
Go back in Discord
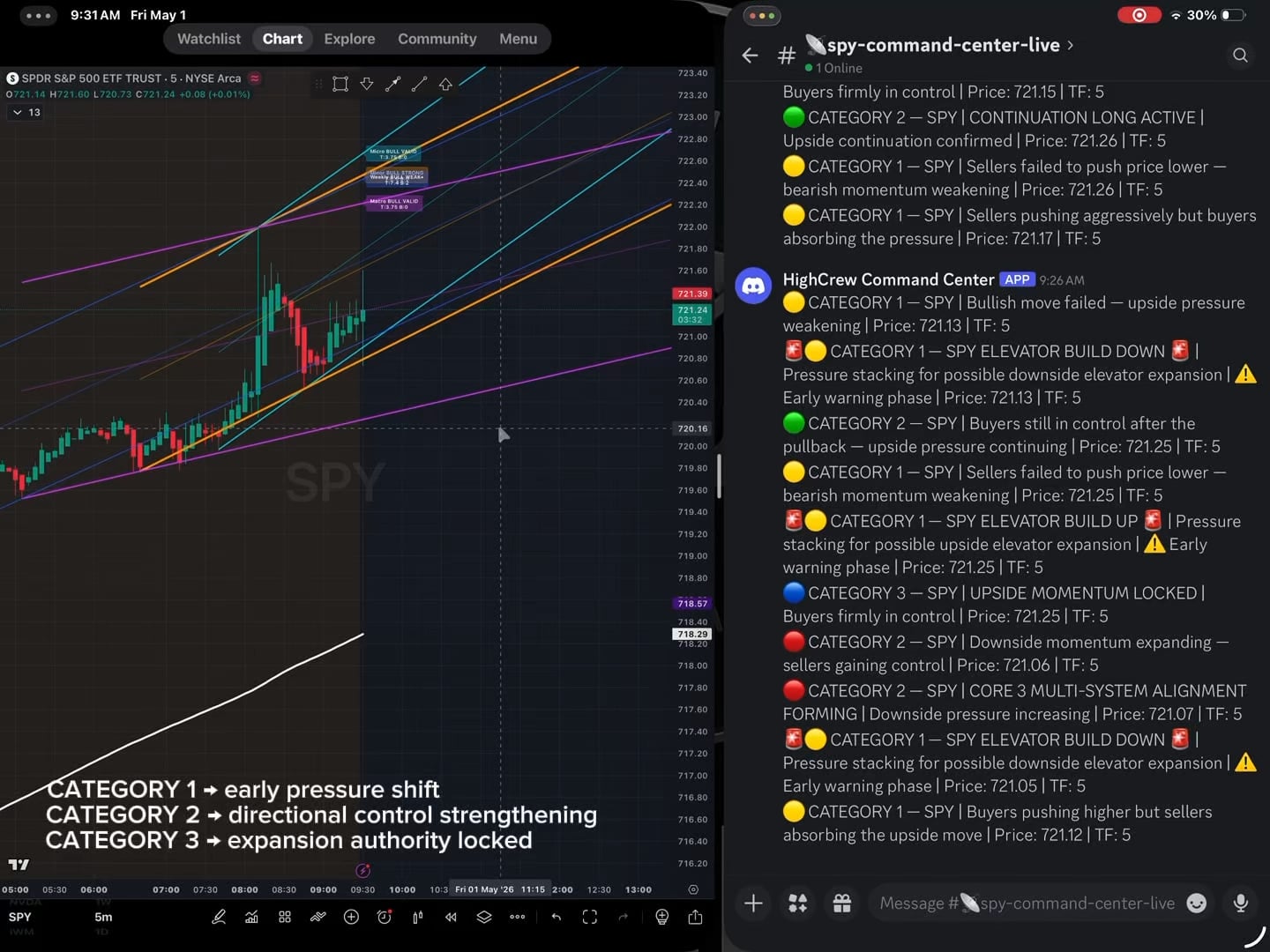751,56
